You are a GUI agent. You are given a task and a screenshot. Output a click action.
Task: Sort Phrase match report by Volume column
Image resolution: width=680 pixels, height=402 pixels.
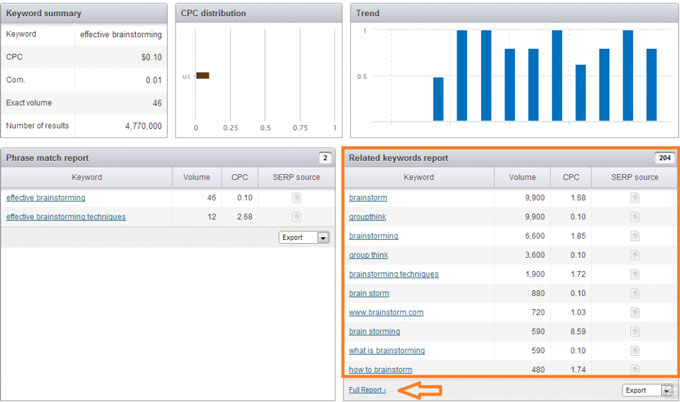point(196,177)
